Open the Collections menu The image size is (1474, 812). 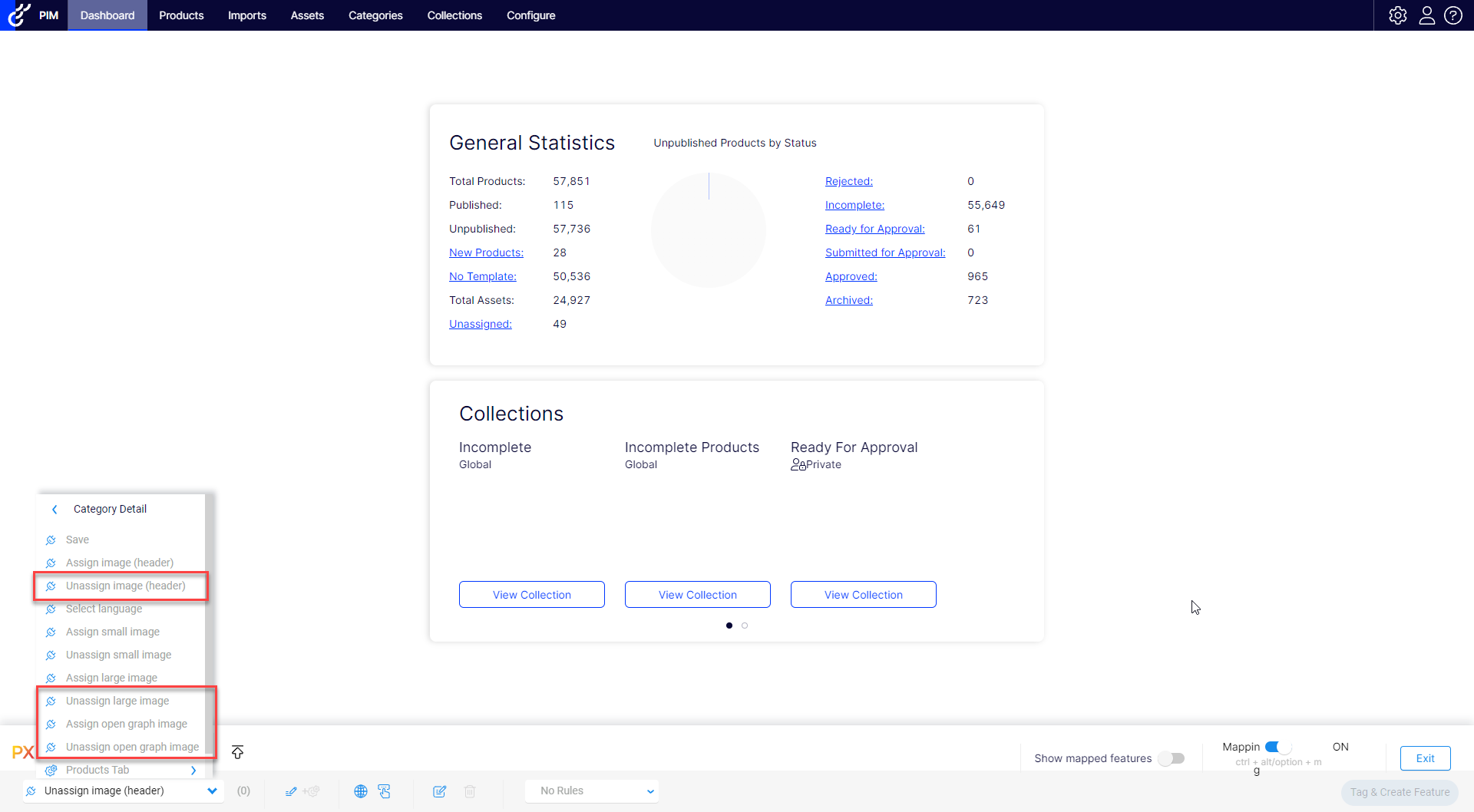tap(454, 15)
